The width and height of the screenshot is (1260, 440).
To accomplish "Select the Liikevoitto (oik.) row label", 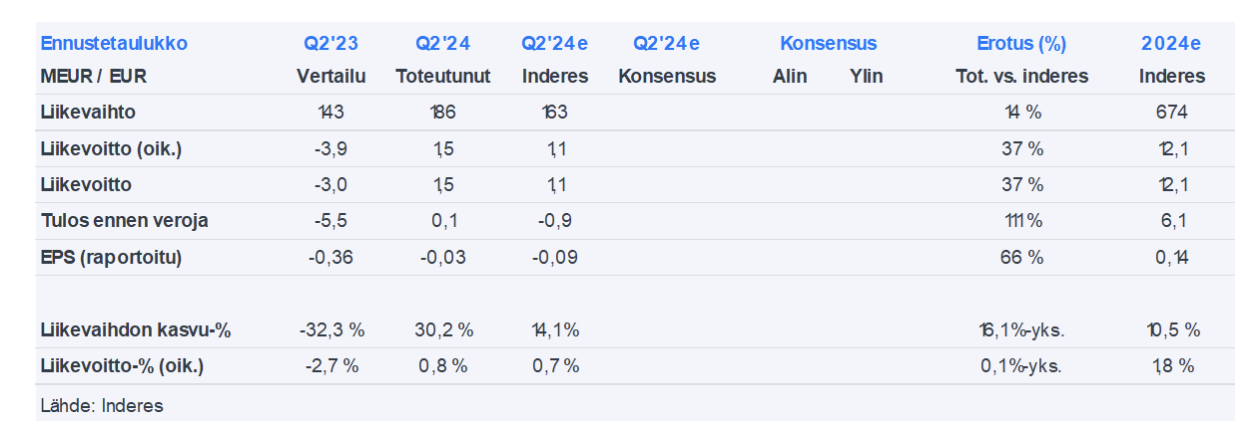I will (111, 149).
